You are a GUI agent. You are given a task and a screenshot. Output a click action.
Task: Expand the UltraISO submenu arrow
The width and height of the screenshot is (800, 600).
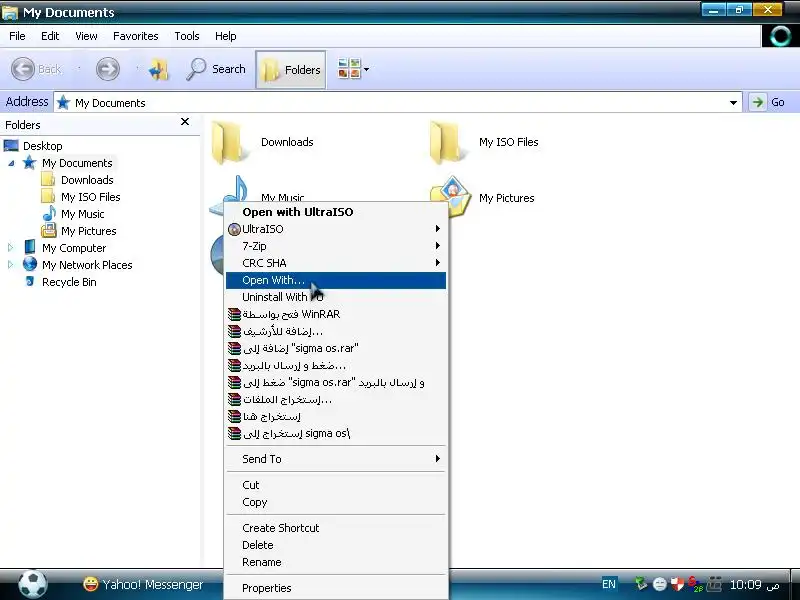437,229
